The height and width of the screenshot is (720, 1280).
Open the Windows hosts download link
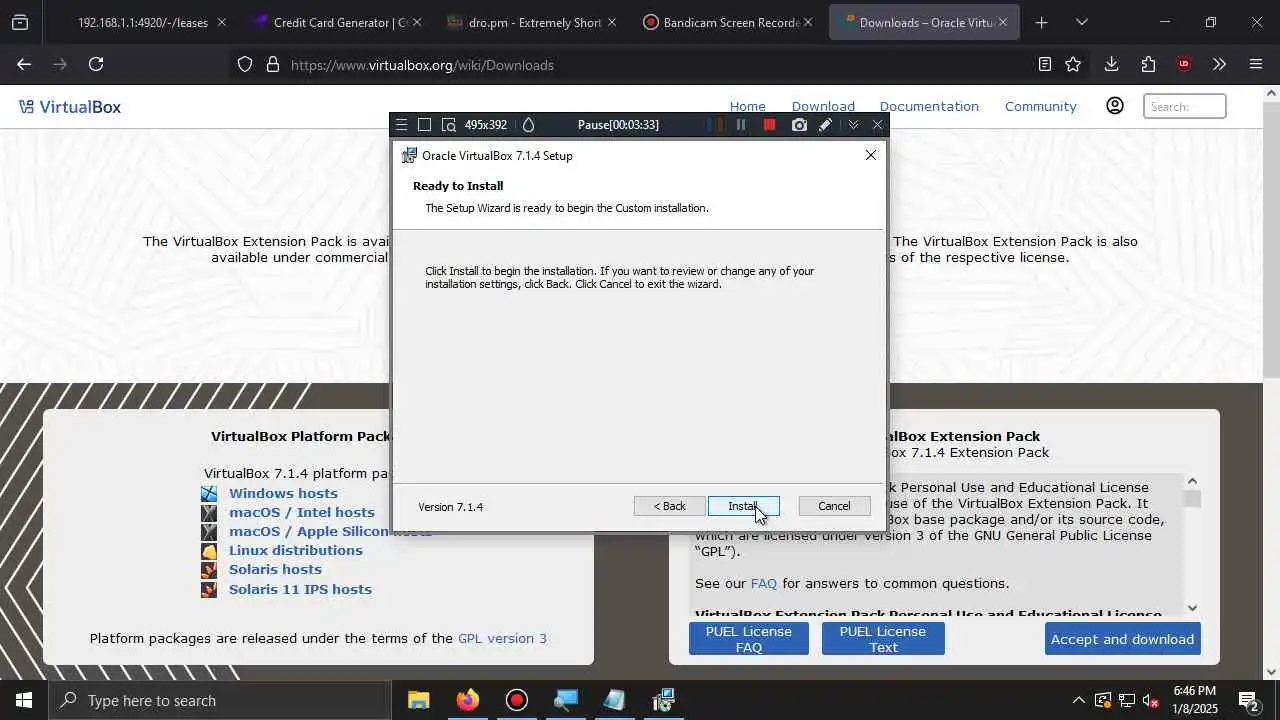(x=283, y=493)
